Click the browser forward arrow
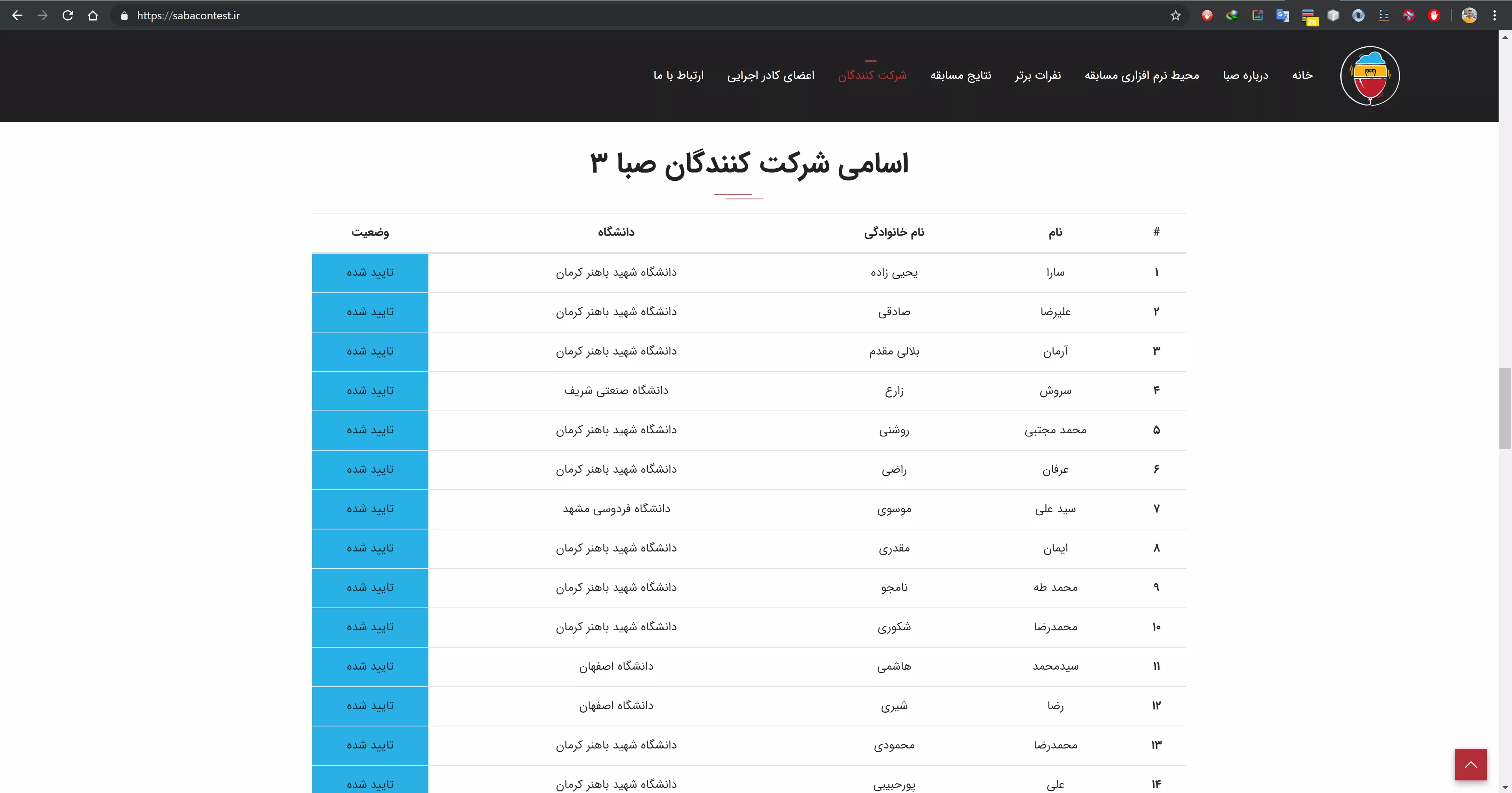This screenshot has width=1512, height=793. coord(42,15)
